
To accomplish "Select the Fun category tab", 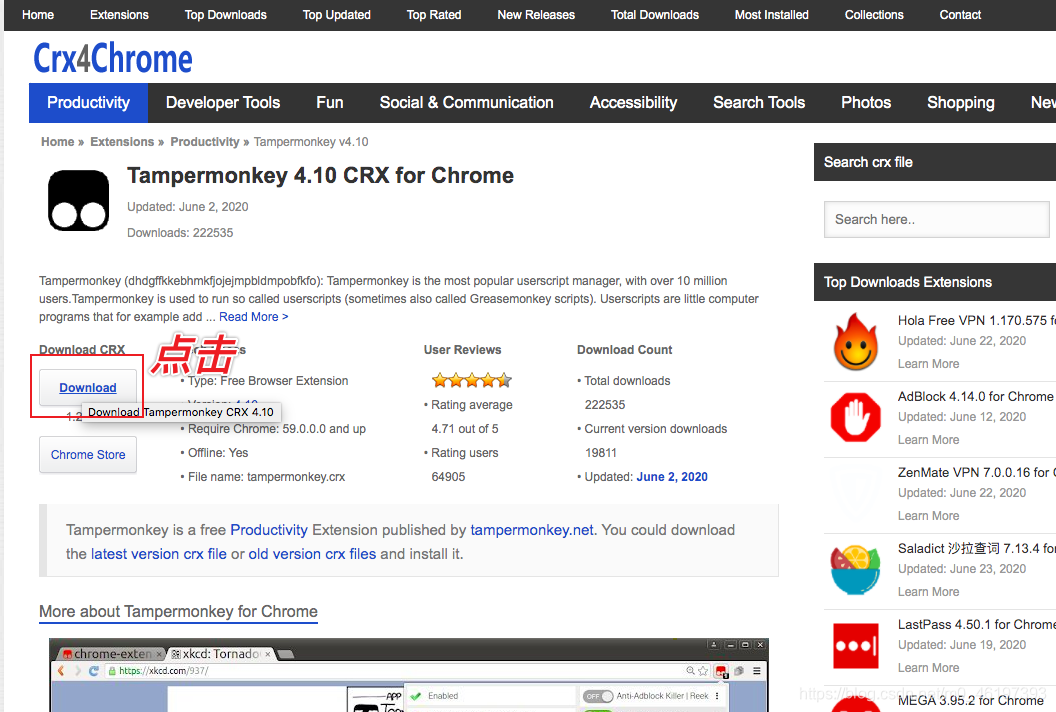I will (330, 103).
